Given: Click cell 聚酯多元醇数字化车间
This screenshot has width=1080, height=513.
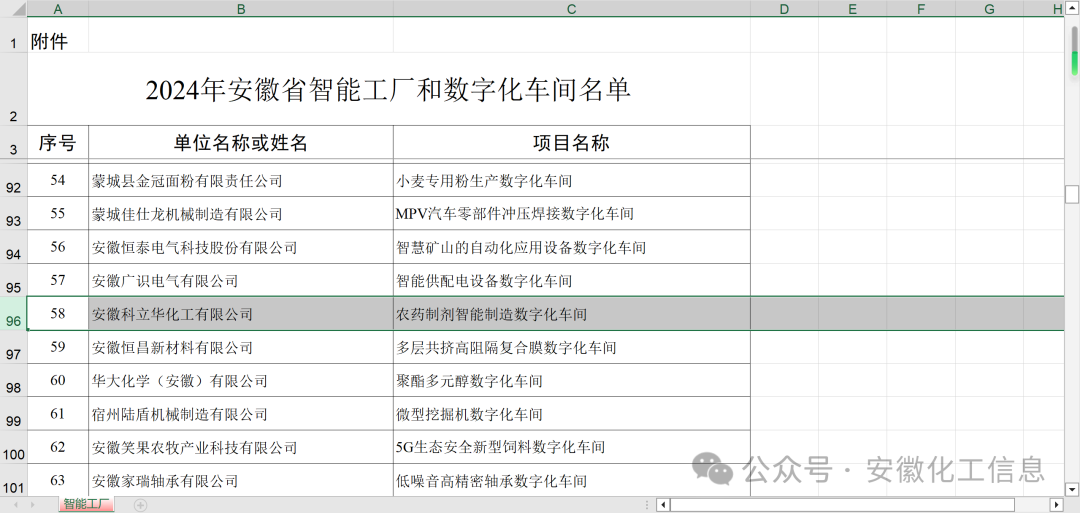Looking at the screenshot, I should tap(572, 380).
